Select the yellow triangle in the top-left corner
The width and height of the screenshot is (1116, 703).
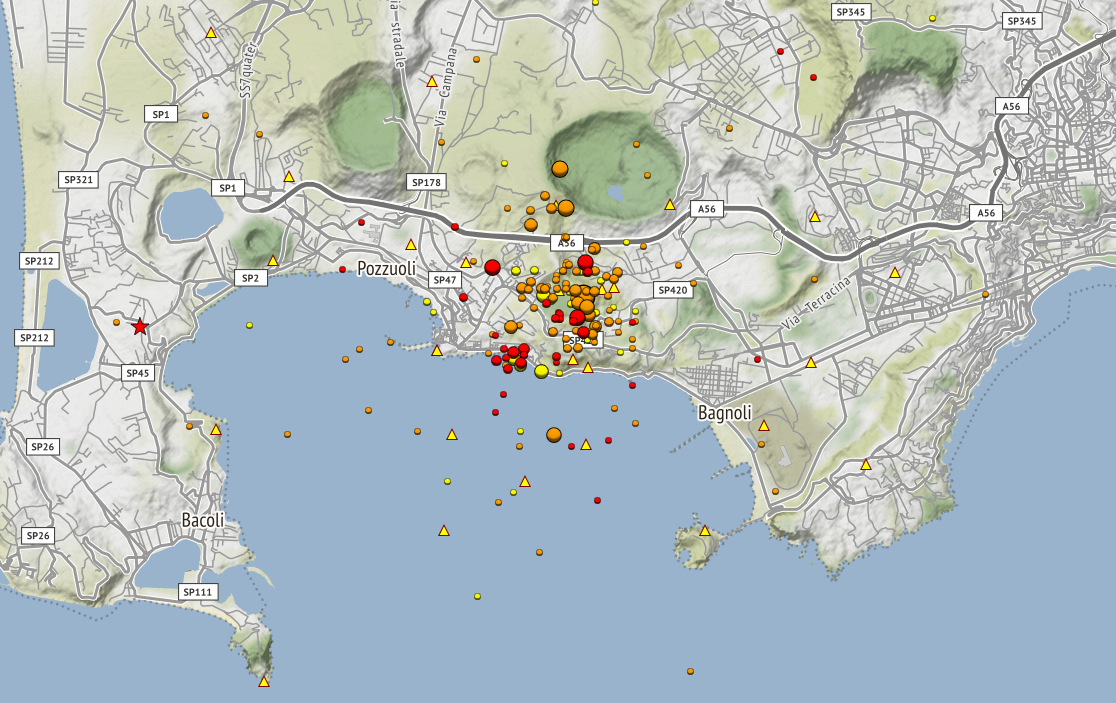coord(211,33)
